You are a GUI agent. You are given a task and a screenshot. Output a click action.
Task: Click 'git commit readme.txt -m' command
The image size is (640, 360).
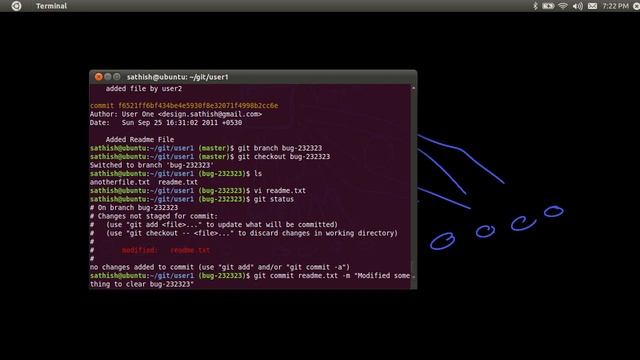tap(332, 276)
